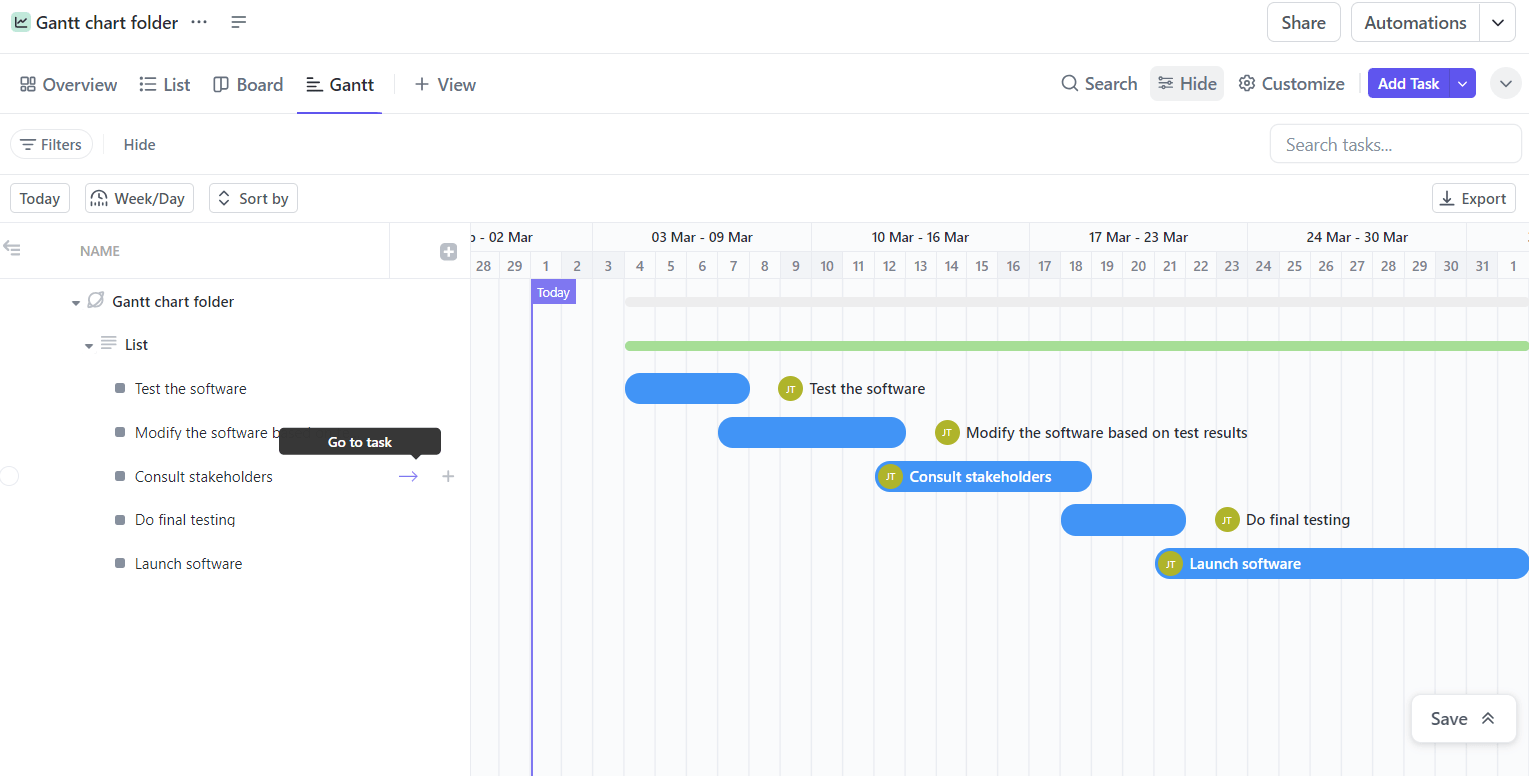
Task: Click the Share button
Action: click(1303, 21)
